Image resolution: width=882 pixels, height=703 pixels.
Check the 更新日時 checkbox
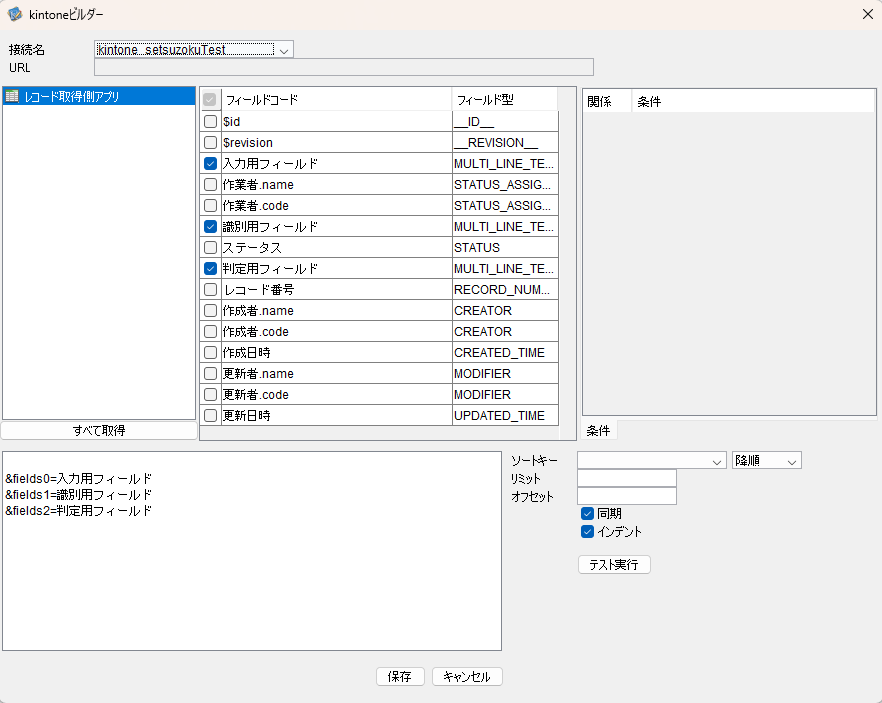(x=210, y=416)
